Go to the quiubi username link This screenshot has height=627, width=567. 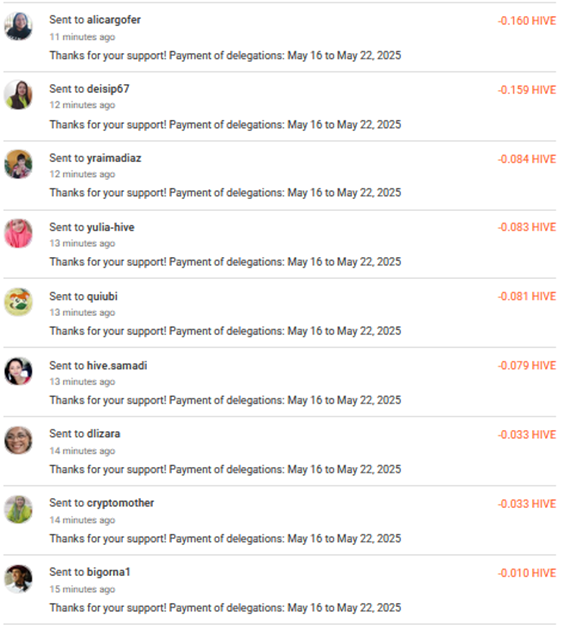pyautogui.click(x=102, y=297)
